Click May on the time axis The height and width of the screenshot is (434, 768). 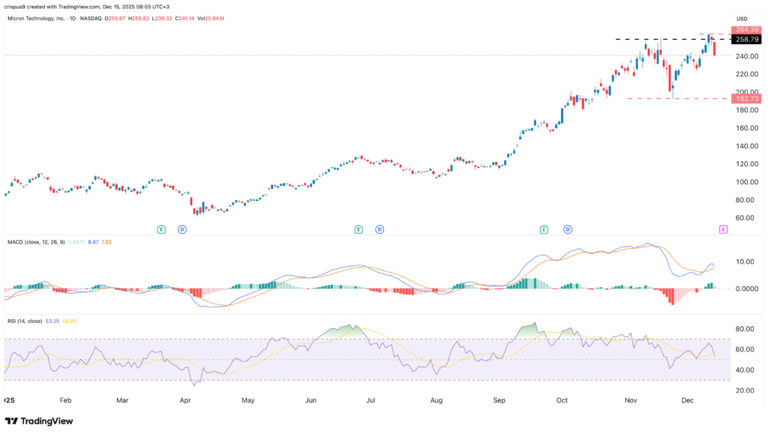248,401
